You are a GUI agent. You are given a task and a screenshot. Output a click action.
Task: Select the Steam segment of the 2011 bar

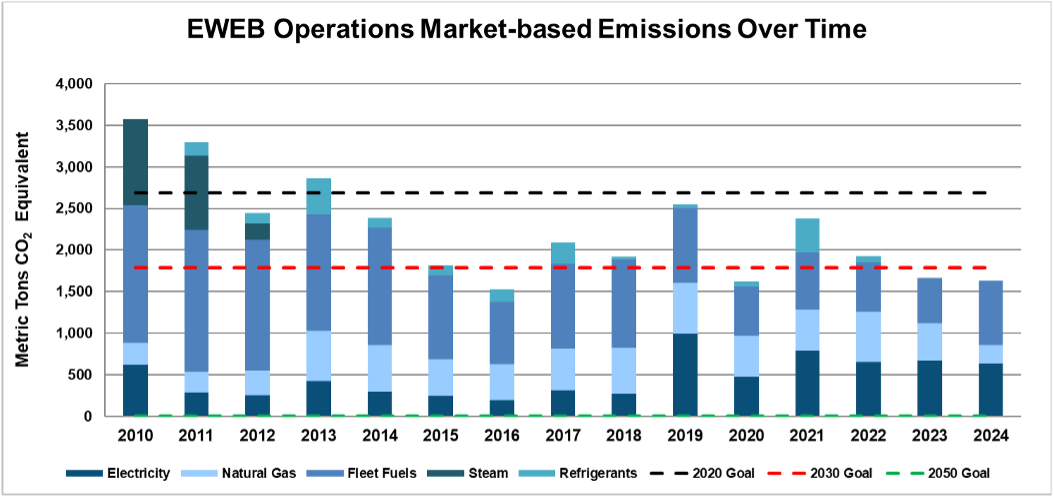tap(196, 192)
